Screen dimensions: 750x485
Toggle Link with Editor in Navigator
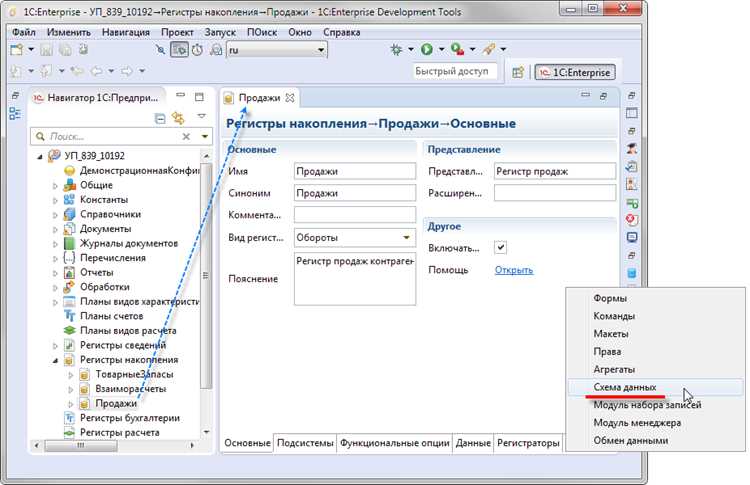coord(178,118)
